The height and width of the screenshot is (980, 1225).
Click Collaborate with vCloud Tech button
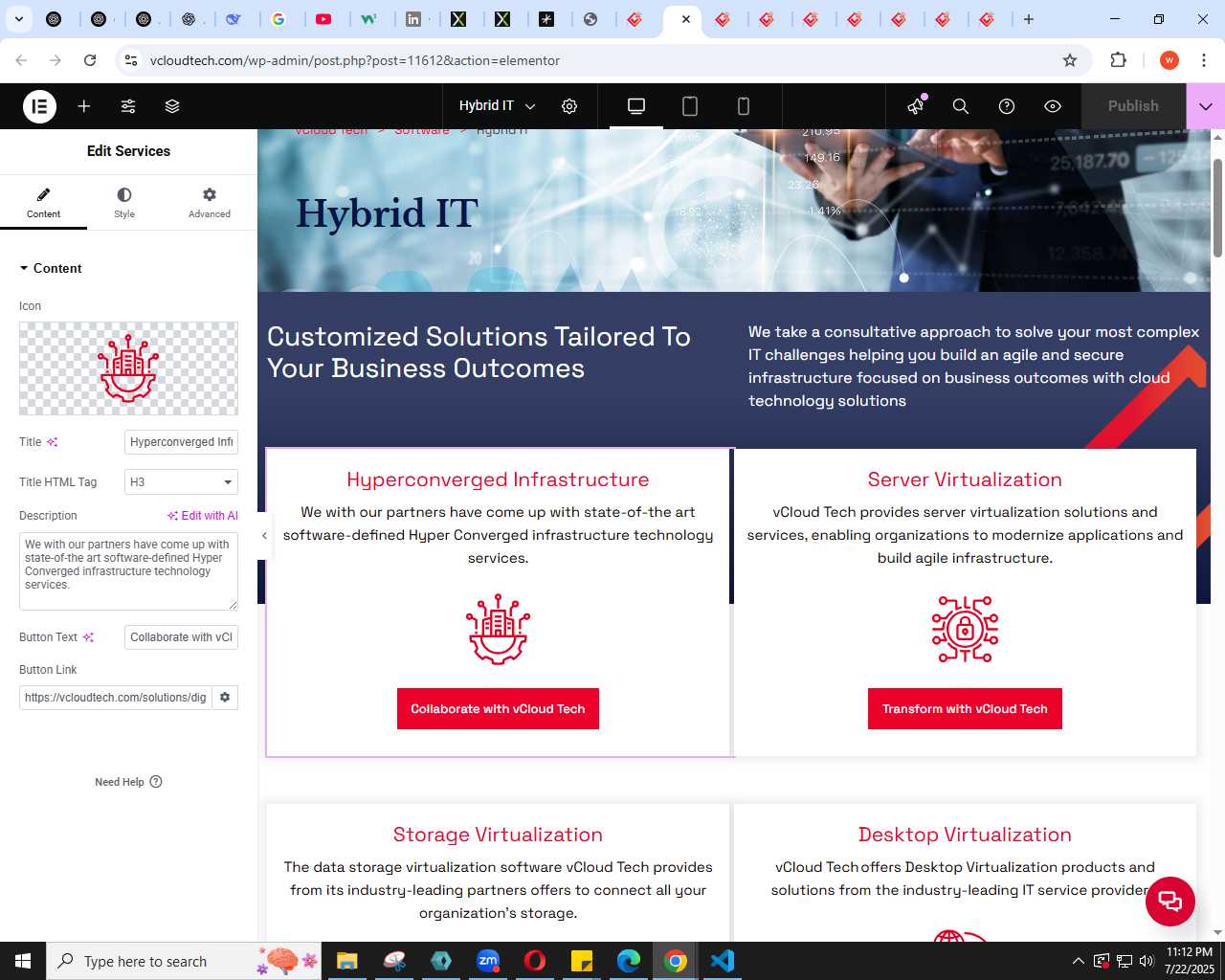(x=498, y=709)
